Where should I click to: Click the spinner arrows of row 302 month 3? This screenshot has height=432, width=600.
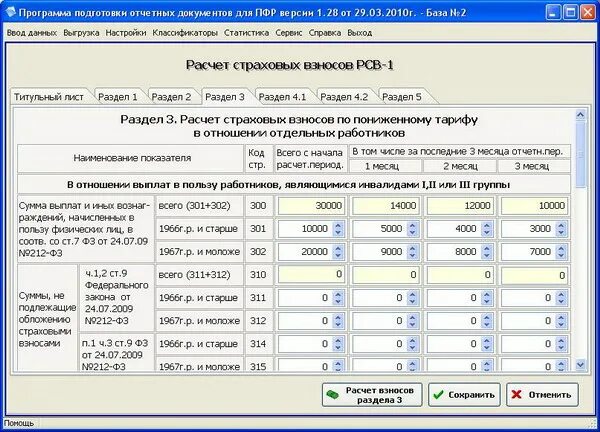tap(561, 252)
